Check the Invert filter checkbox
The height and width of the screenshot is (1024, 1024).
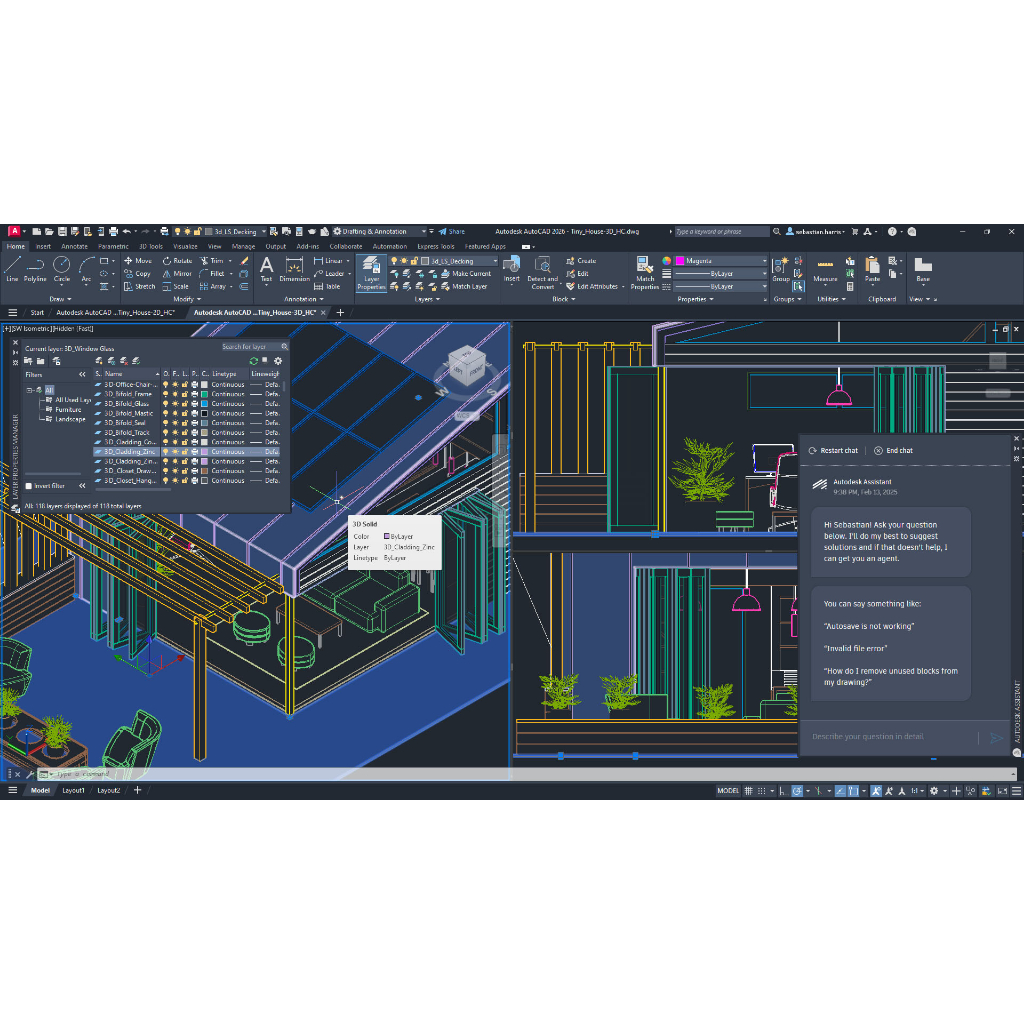[29, 486]
